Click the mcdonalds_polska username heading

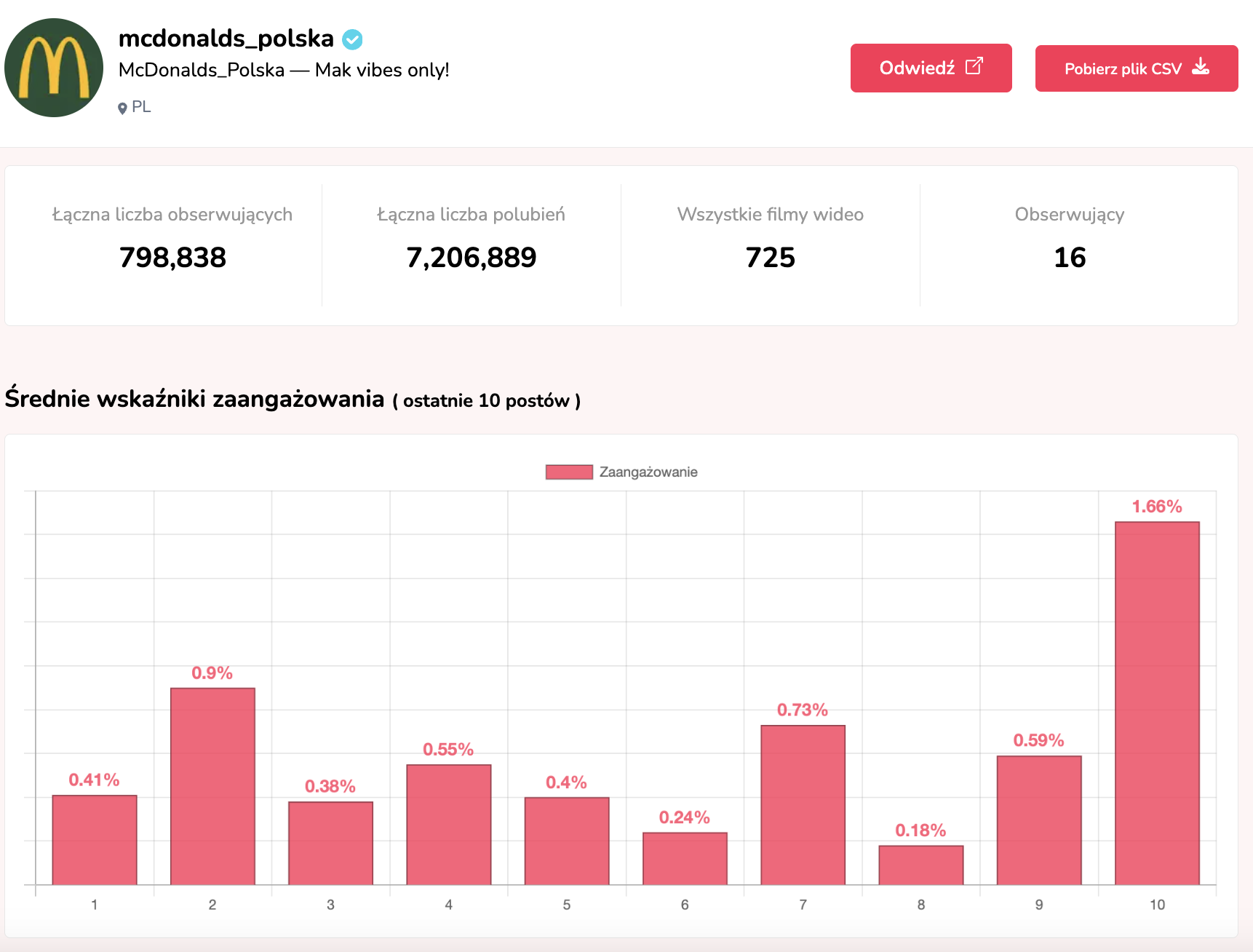[226, 38]
